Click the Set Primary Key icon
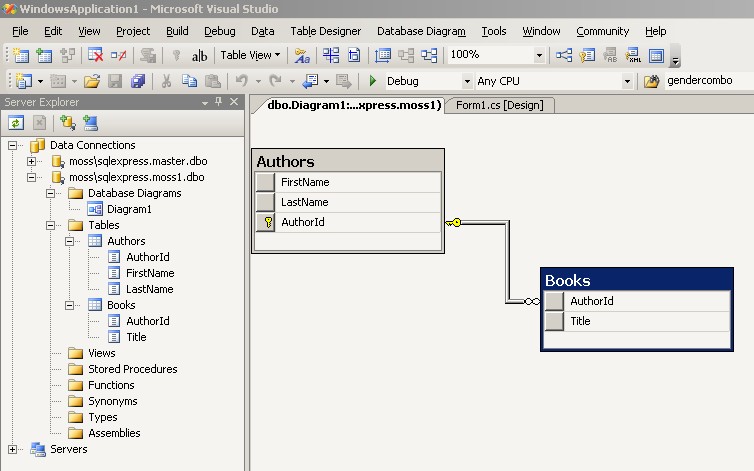754x471 pixels. 176,55
